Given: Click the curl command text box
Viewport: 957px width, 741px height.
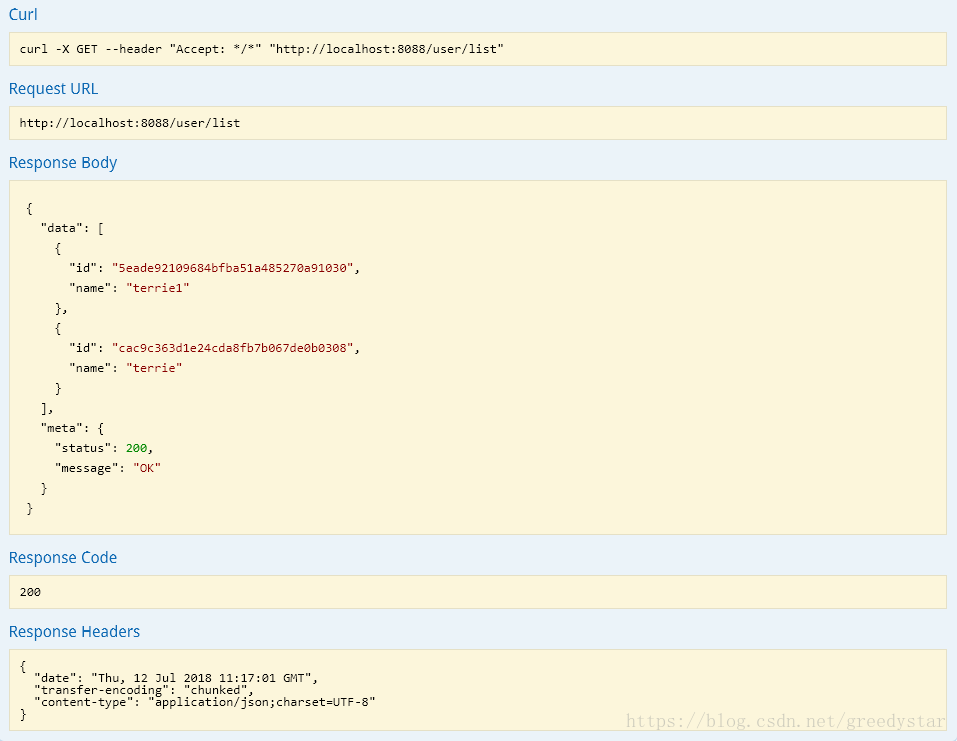Looking at the screenshot, I should pyautogui.click(x=478, y=49).
